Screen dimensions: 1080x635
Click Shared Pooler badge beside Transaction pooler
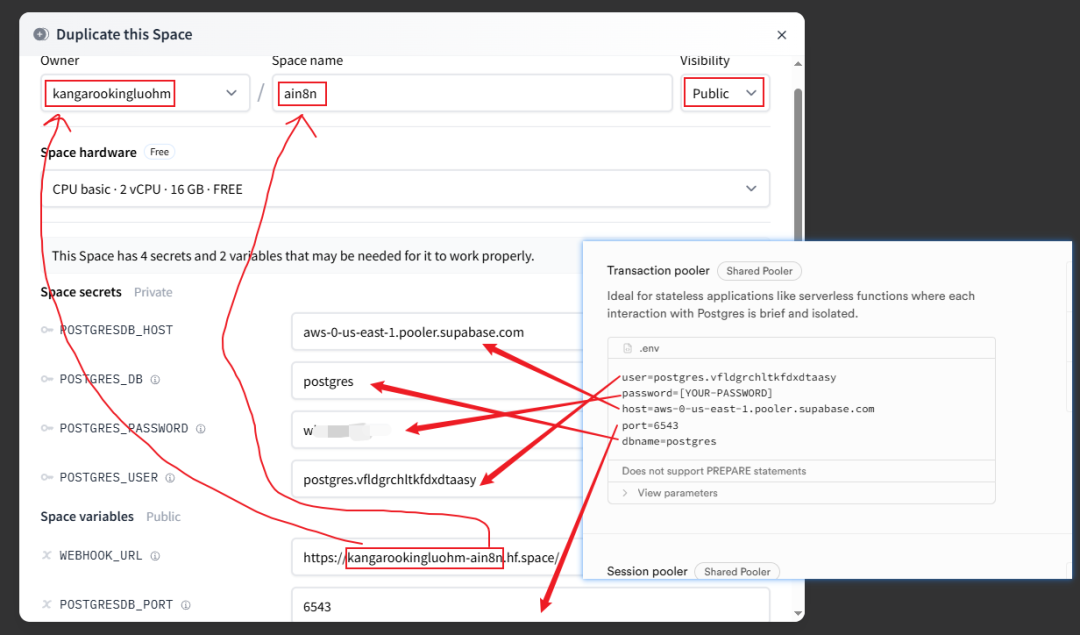(759, 271)
